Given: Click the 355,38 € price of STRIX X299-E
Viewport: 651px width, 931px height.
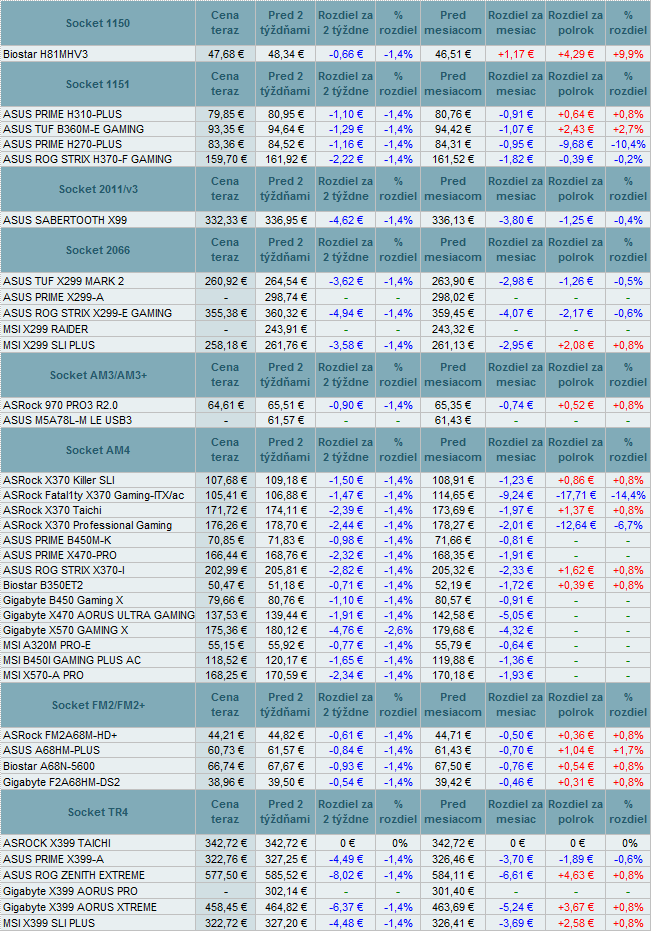Looking at the screenshot, I should tap(226, 314).
